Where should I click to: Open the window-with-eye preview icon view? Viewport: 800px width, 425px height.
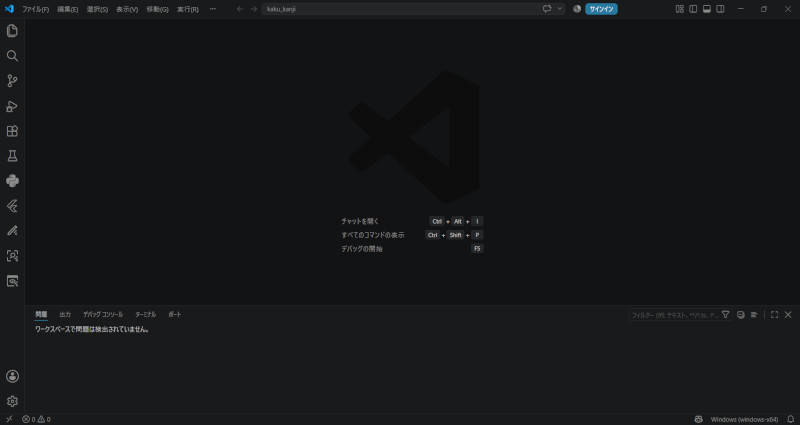click(12, 281)
